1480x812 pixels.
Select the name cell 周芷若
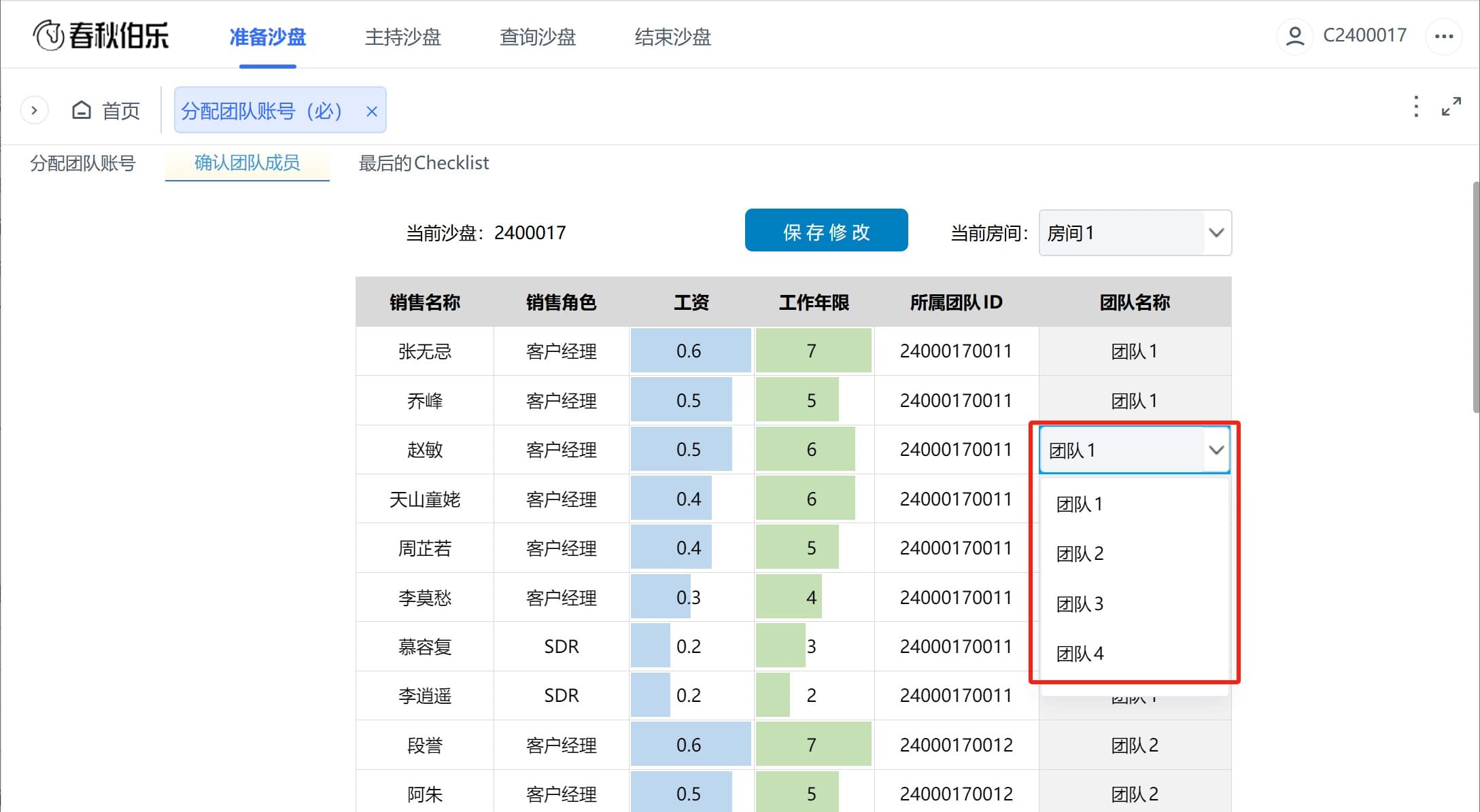point(425,548)
